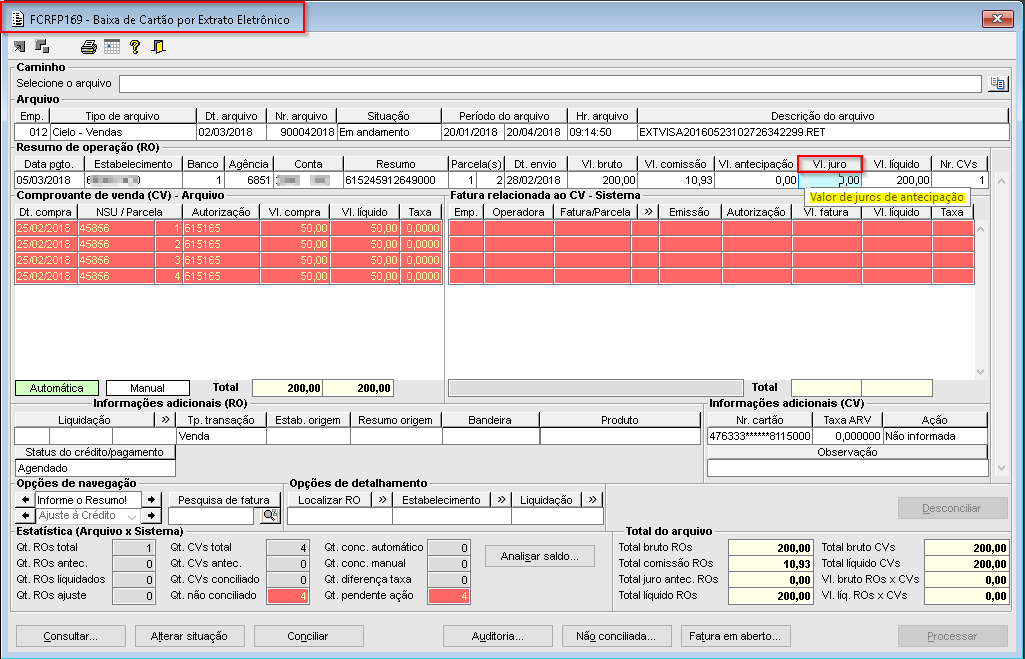Click the Ação cell Não informada
The height and width of the screenshot is (659, 1025).
(x=935, y=436)
